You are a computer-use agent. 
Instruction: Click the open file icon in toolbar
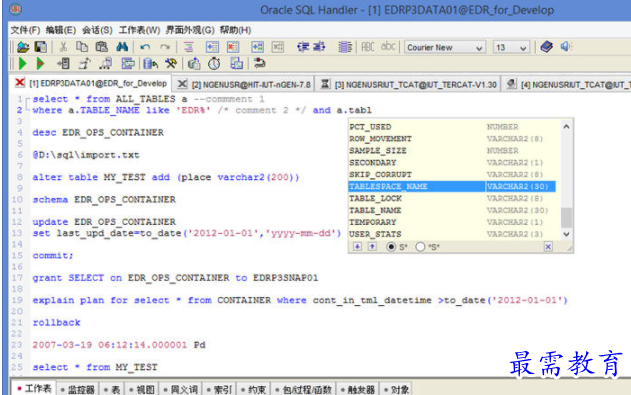coord(23,47)
